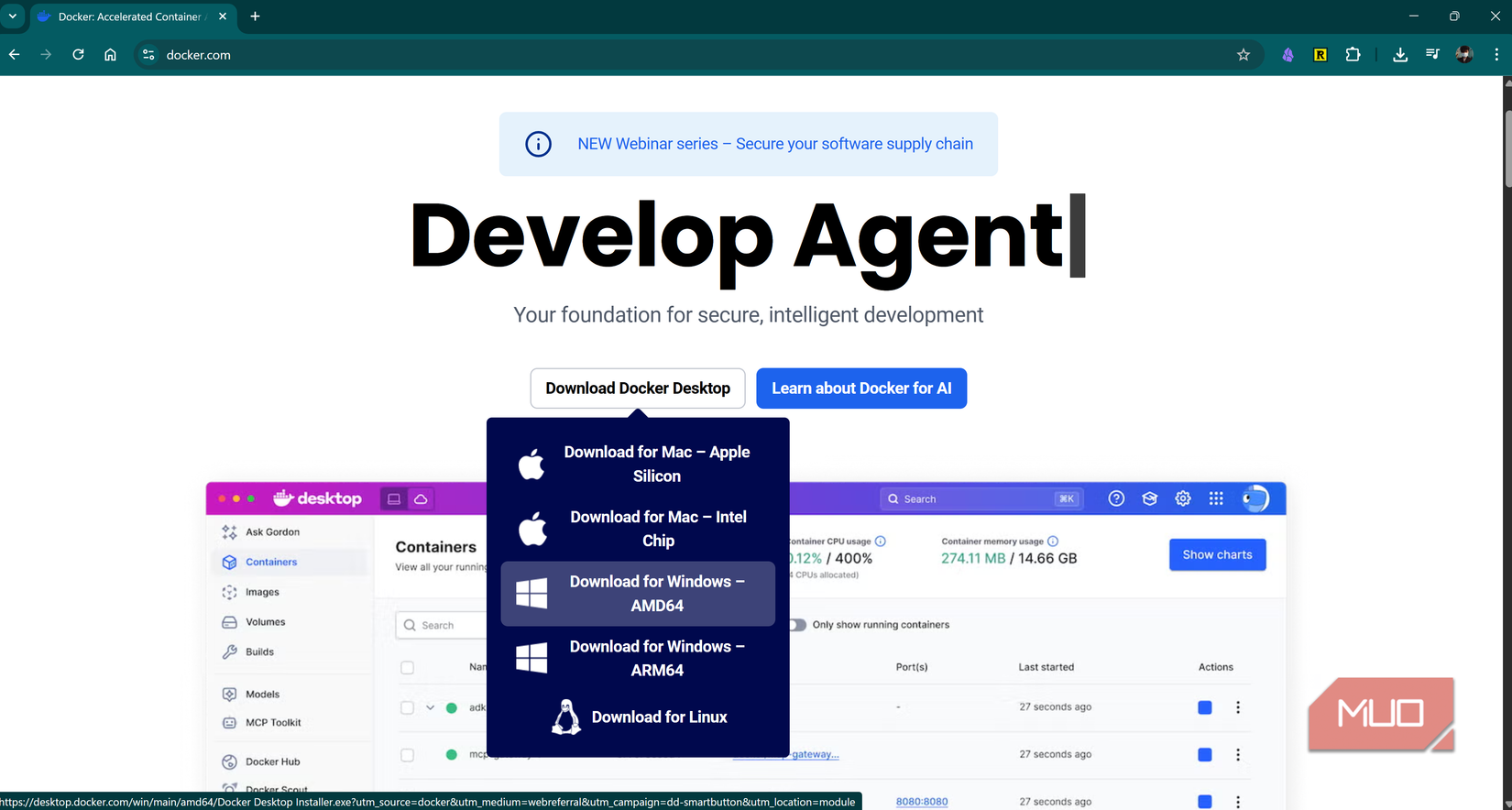Choose Download for Mac – Intel Chip
The width and height of the screenshot is (1512, 810).
click(x=638, y=529)
